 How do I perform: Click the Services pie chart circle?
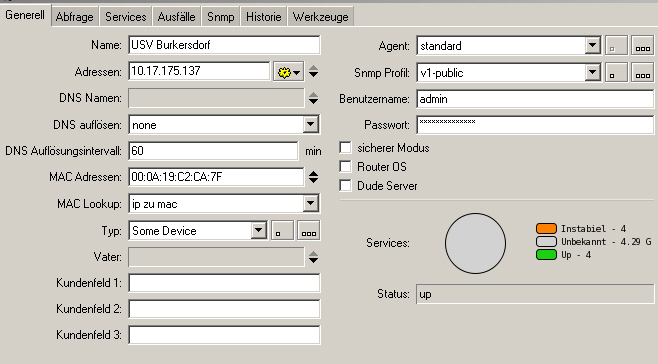[x=475, y=244]
